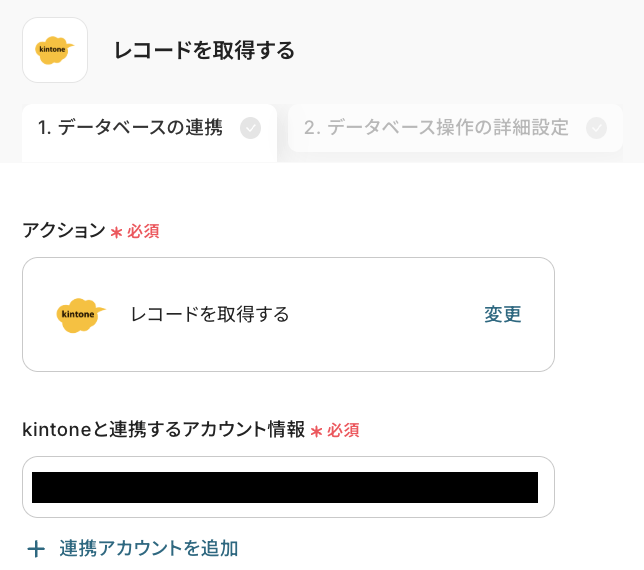Select the レコードを取得する text in the action card

click(210, 315)
